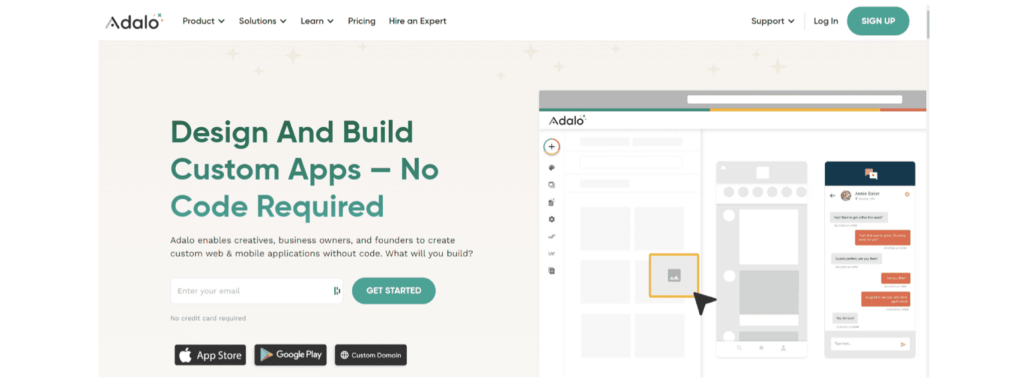Open the Hire an Expert link
This screenshot has height=386, width=1024.
pyautogui.click(x=417, y=21)
